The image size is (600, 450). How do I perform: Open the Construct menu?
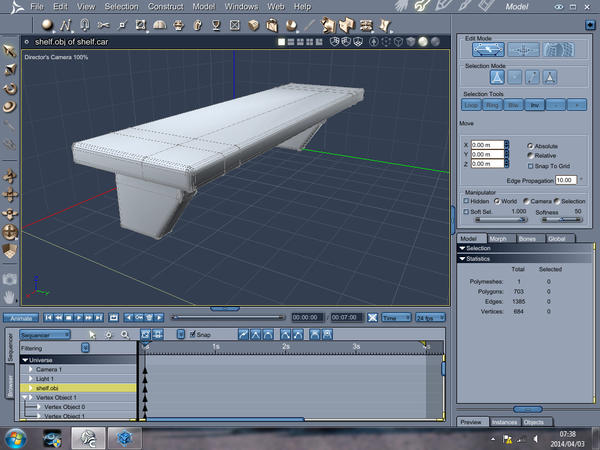point(165,7)
